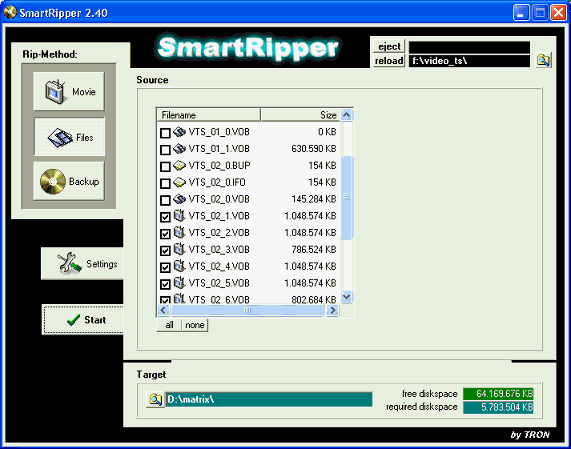The image size is (571, 449).
Task: Minimize the SmartRipper window
Action: coord(521,13)
